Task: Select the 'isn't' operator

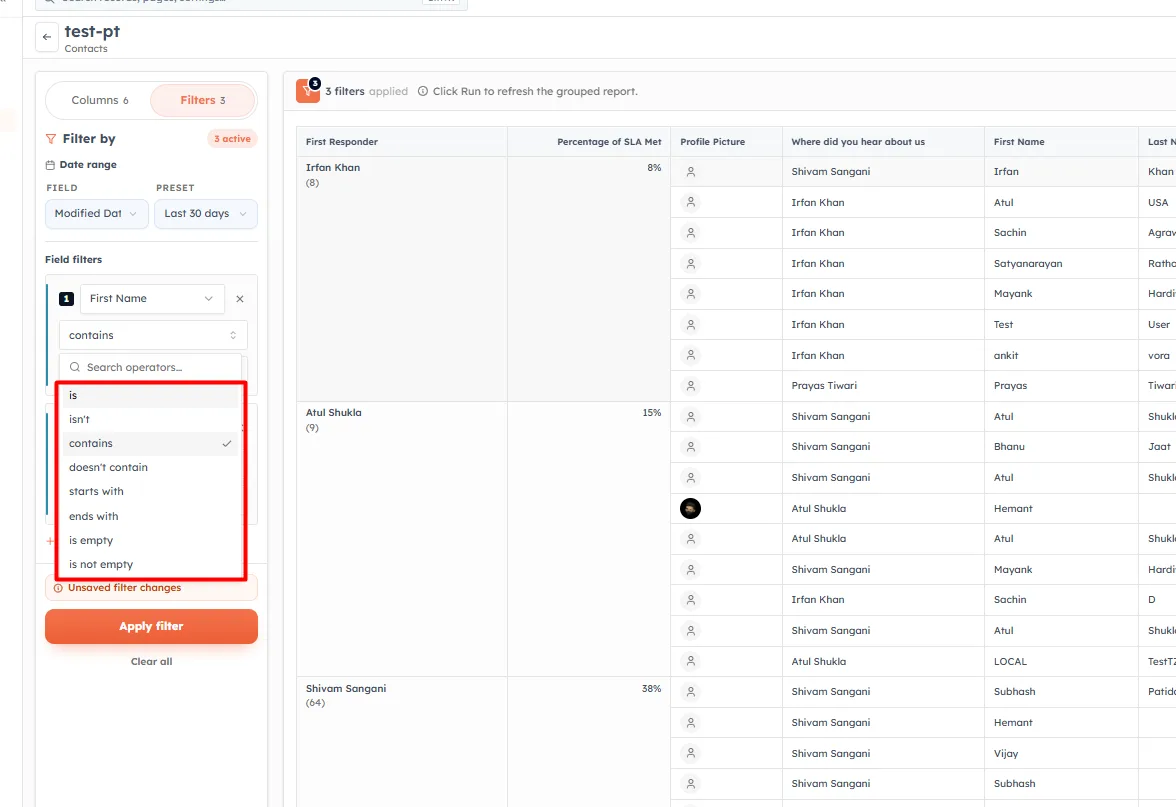Action: click(150, 419)
